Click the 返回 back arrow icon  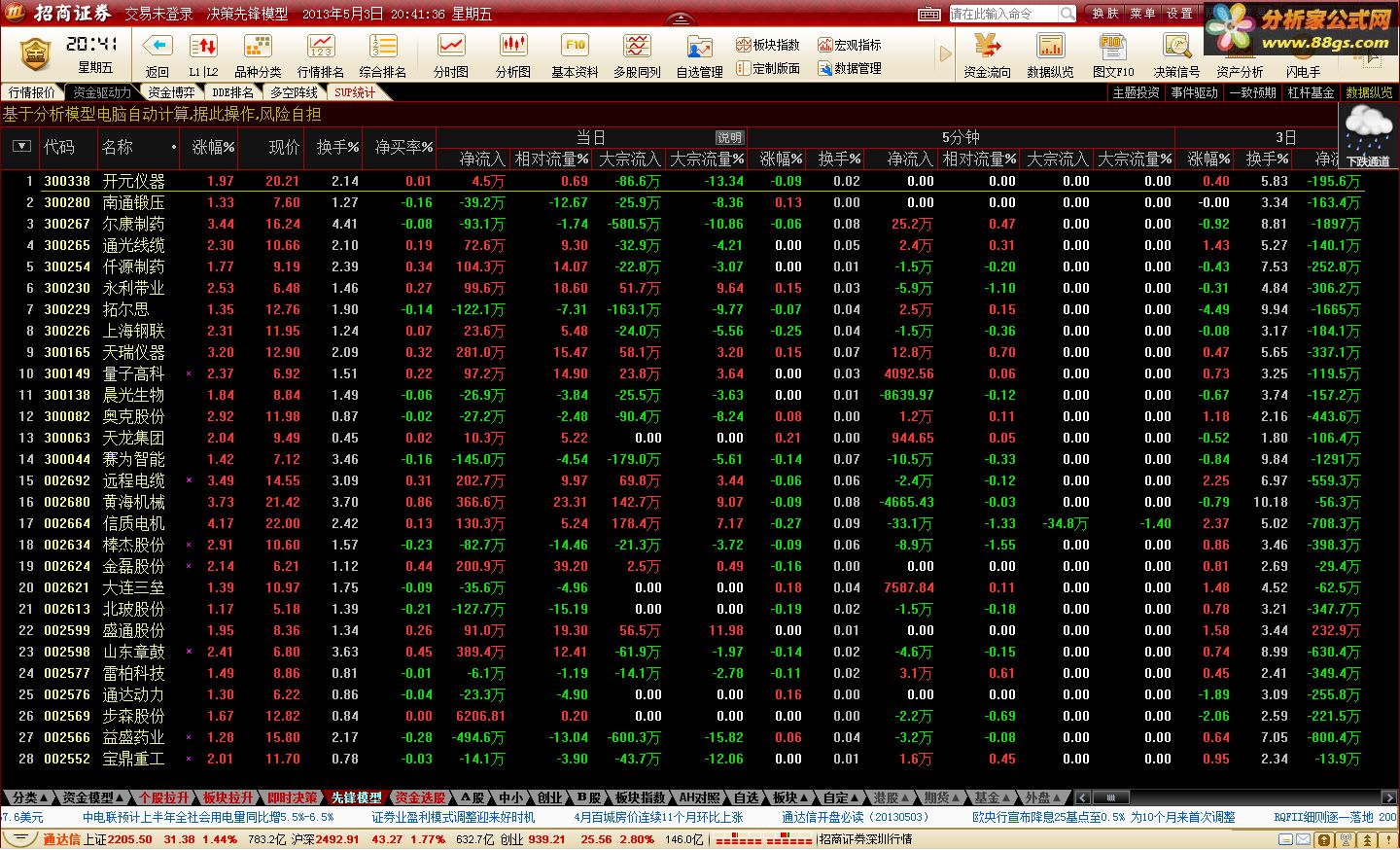(157, 46)
